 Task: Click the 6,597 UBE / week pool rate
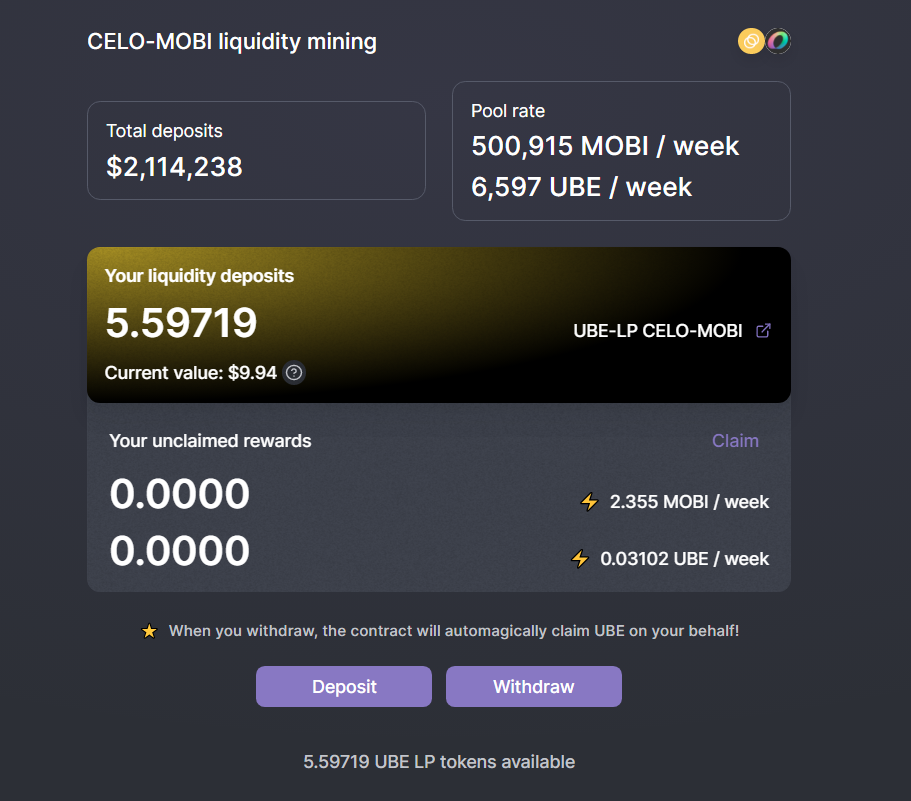click(581, 186)
